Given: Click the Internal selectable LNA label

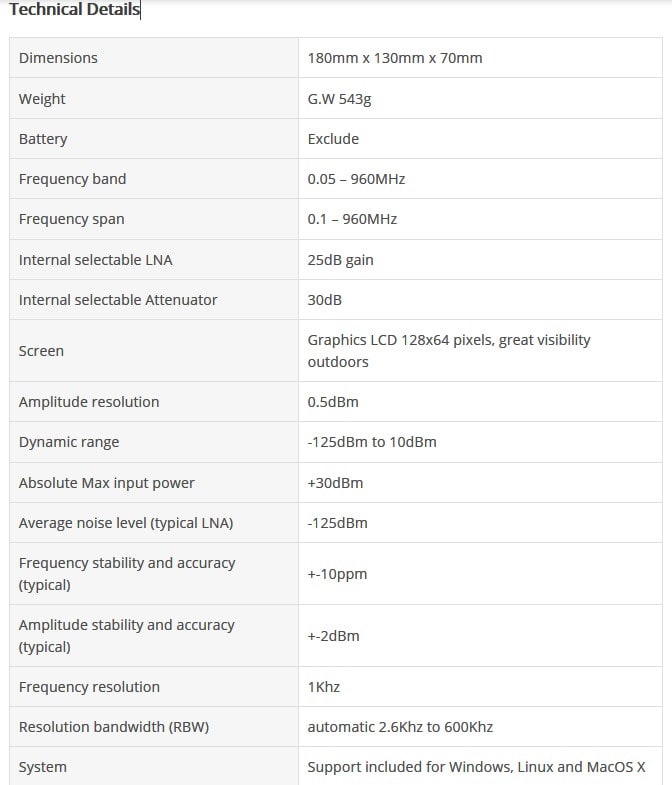Looking at the screenshot, I should coord(95,260).
